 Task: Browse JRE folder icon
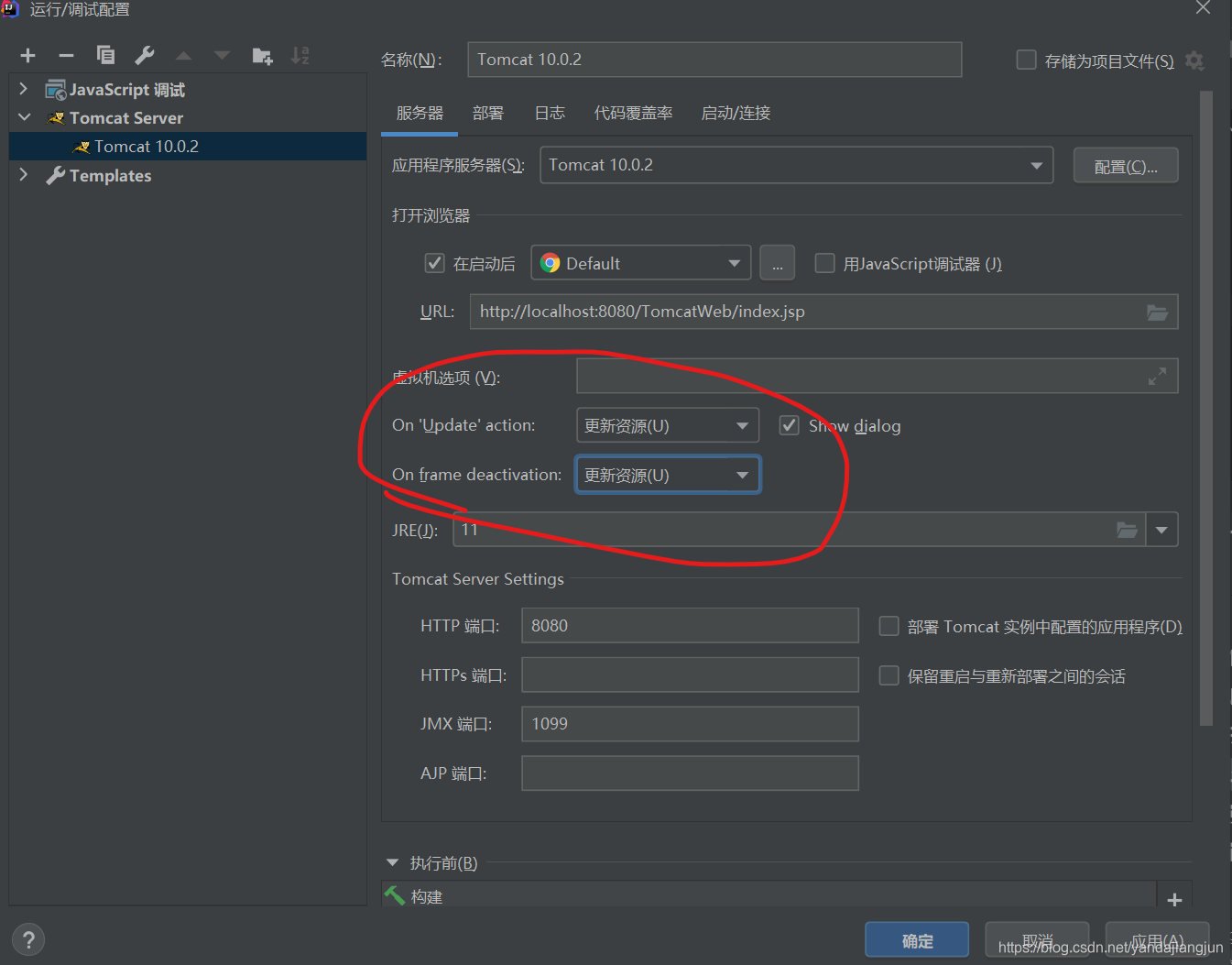(x=1127, y=530)
